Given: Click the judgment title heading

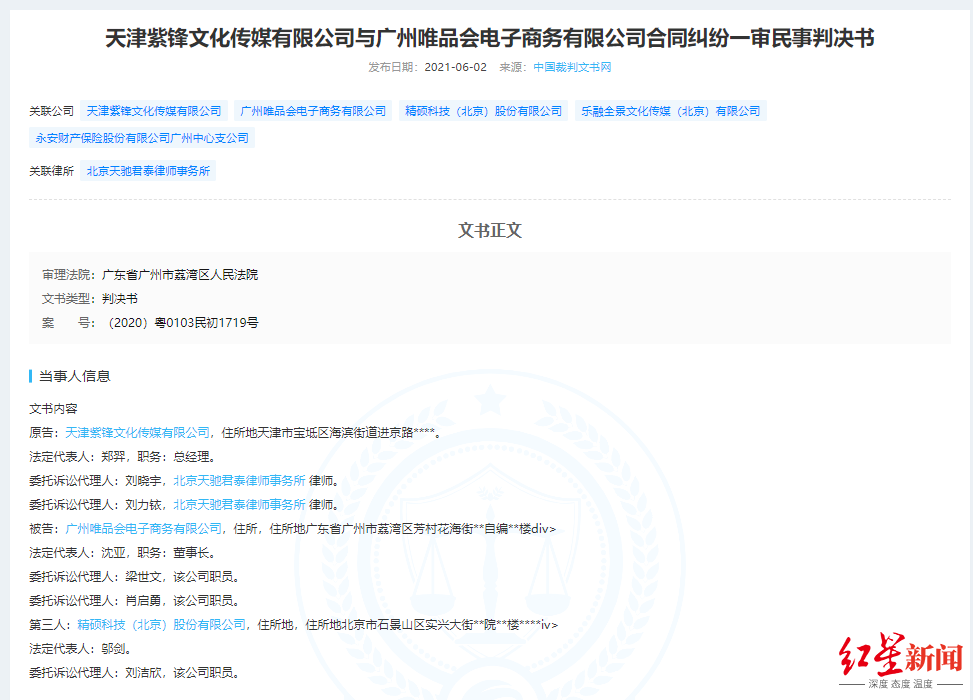Looking at the screenshot, I should tap(490, 38).
